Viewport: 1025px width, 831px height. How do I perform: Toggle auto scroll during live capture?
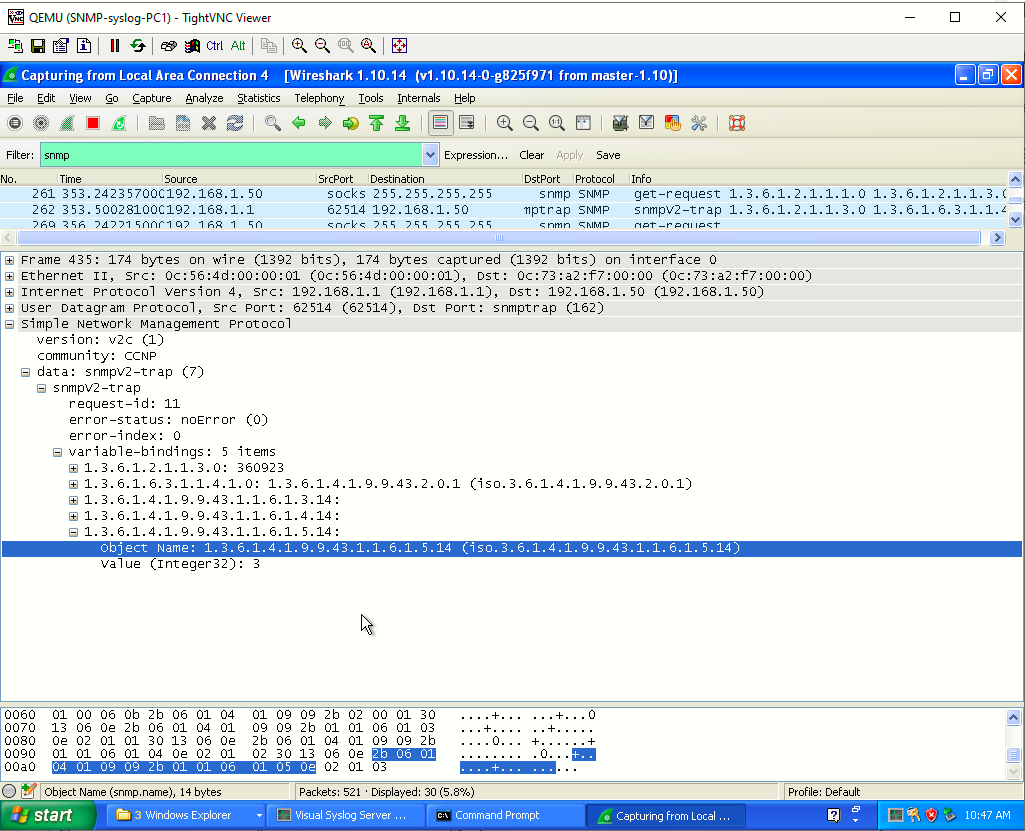[467, 123]
